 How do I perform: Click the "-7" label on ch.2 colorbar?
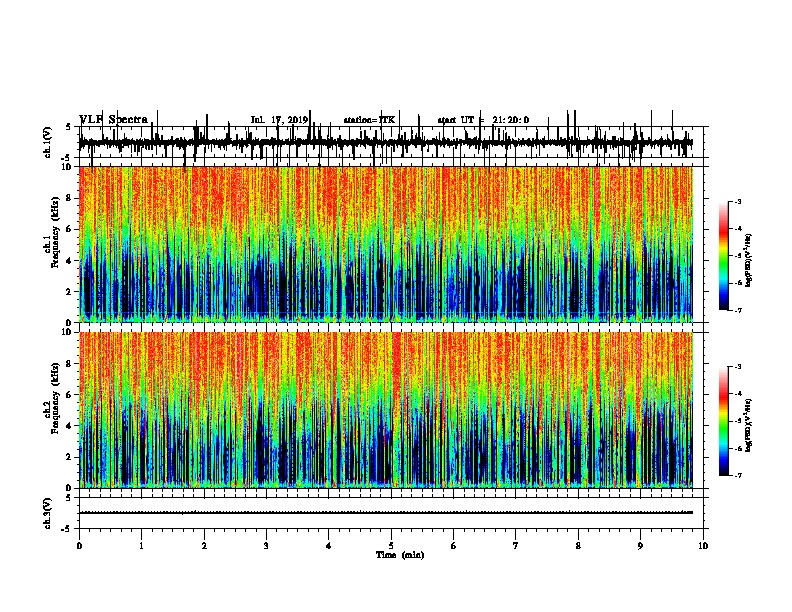[737, 475]
